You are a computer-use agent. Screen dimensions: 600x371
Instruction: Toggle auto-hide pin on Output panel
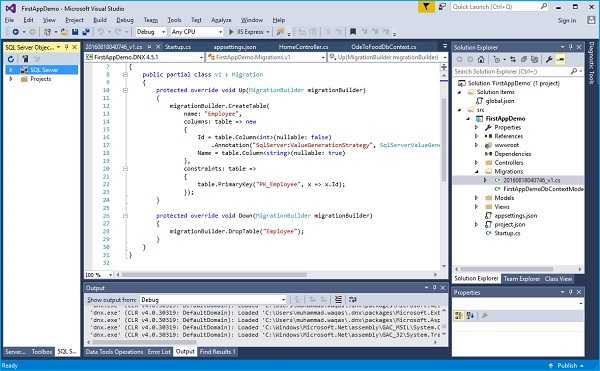coord(435,287)
